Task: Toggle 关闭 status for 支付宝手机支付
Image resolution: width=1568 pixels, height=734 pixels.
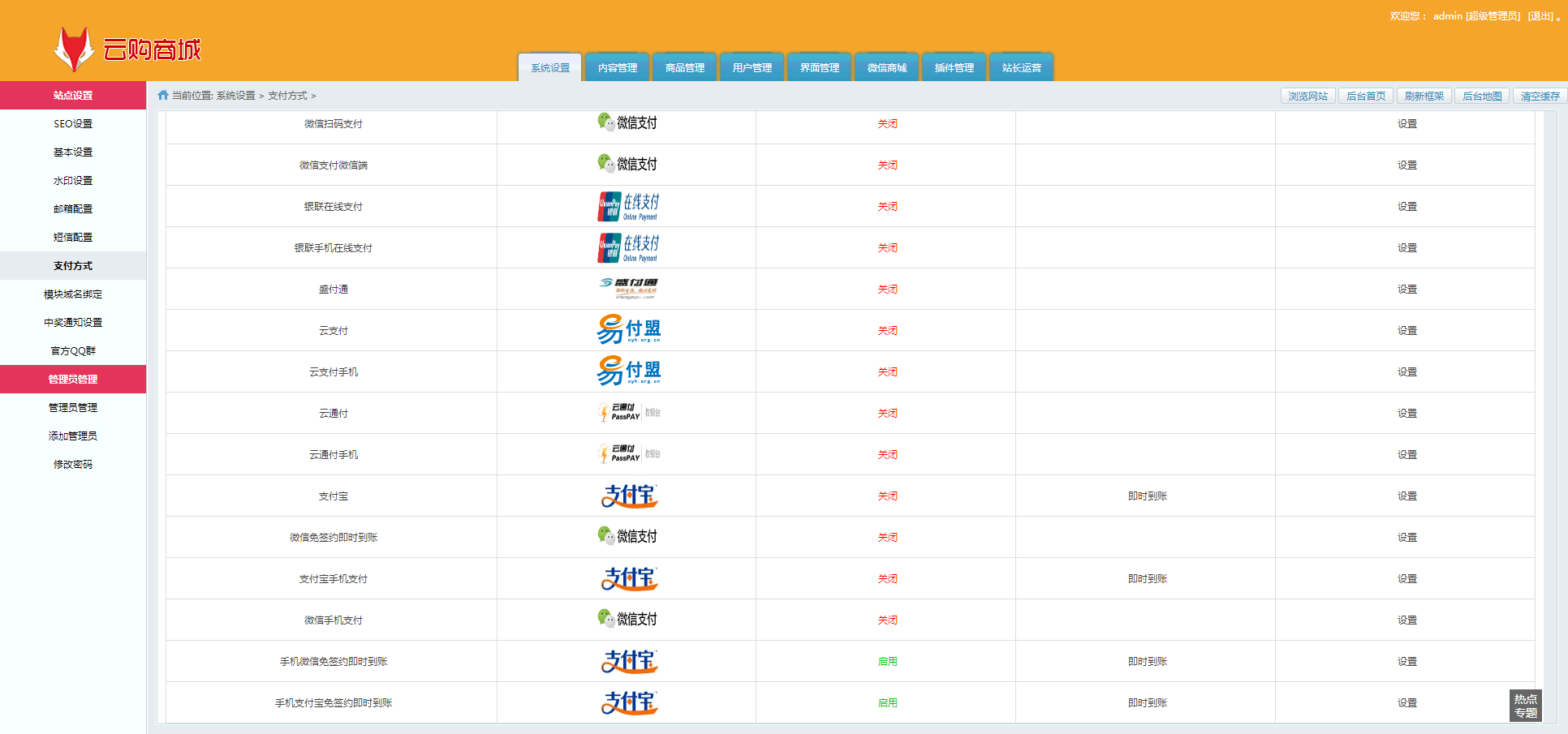Action: click(x=886, y=579)
